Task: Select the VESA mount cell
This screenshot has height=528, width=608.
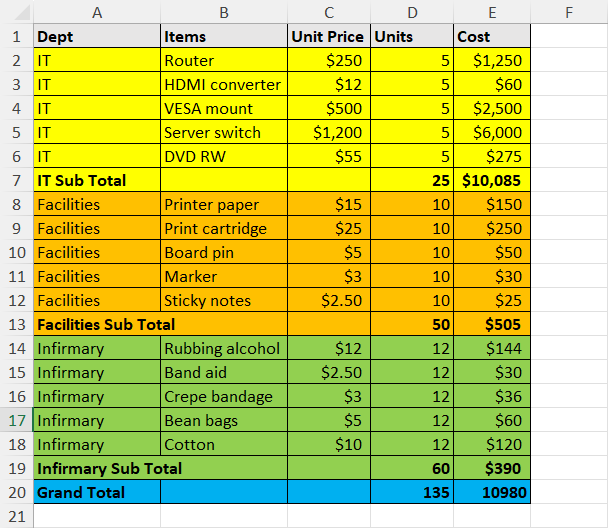Action: pyautogui.click(x=224, y=109)
